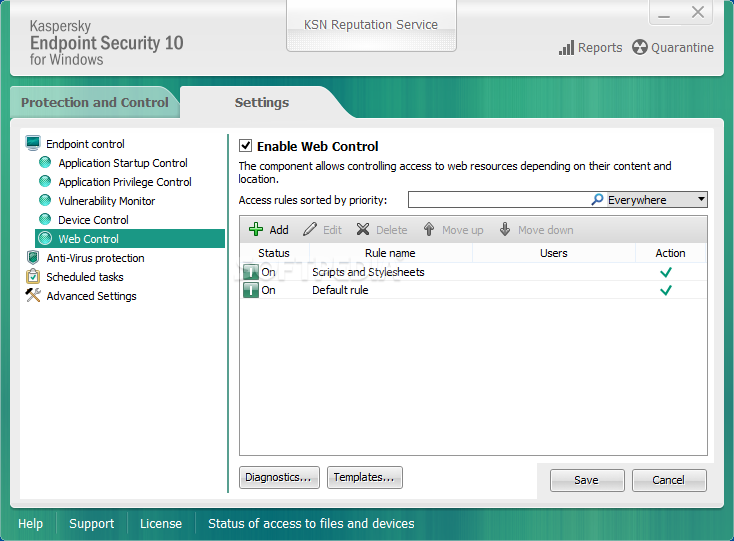The height and width of the screenshot is (541, 734).
Task: Click the Reports bar chart icon
Action: click(x=566, y=47)
